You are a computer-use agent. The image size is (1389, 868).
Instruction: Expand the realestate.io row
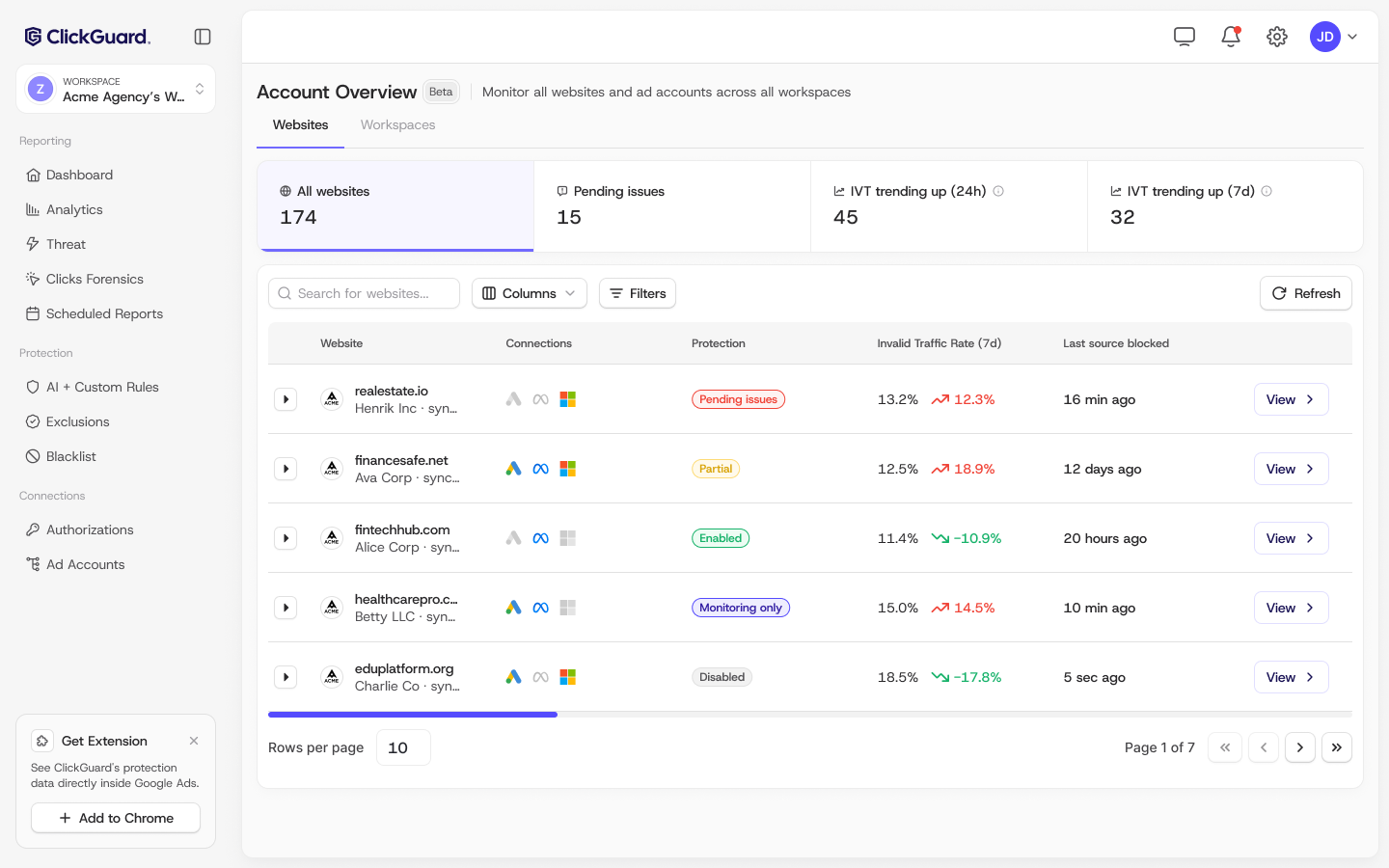pyautogui.click(x=286, y=399)
